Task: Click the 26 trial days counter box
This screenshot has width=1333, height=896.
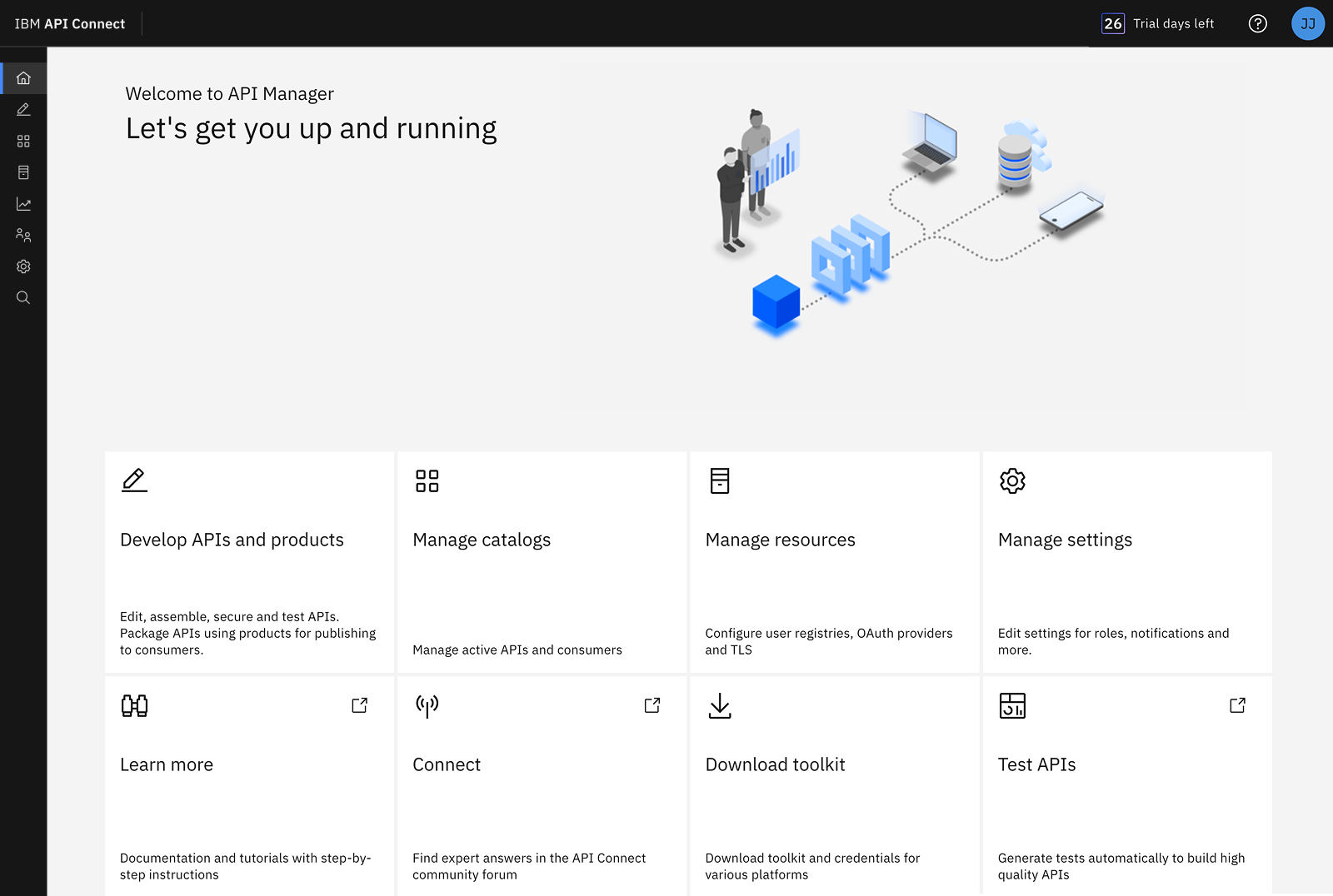Action: click(1113, 23)
